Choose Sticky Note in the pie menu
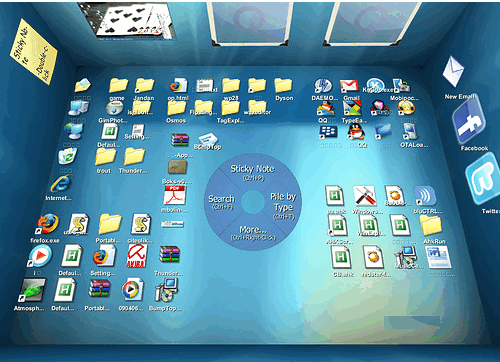 click(x=253, y=172)
